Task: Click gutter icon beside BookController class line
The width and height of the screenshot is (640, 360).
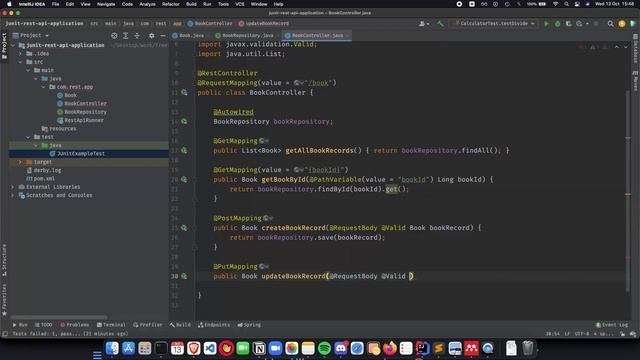Action: [184, 93]
